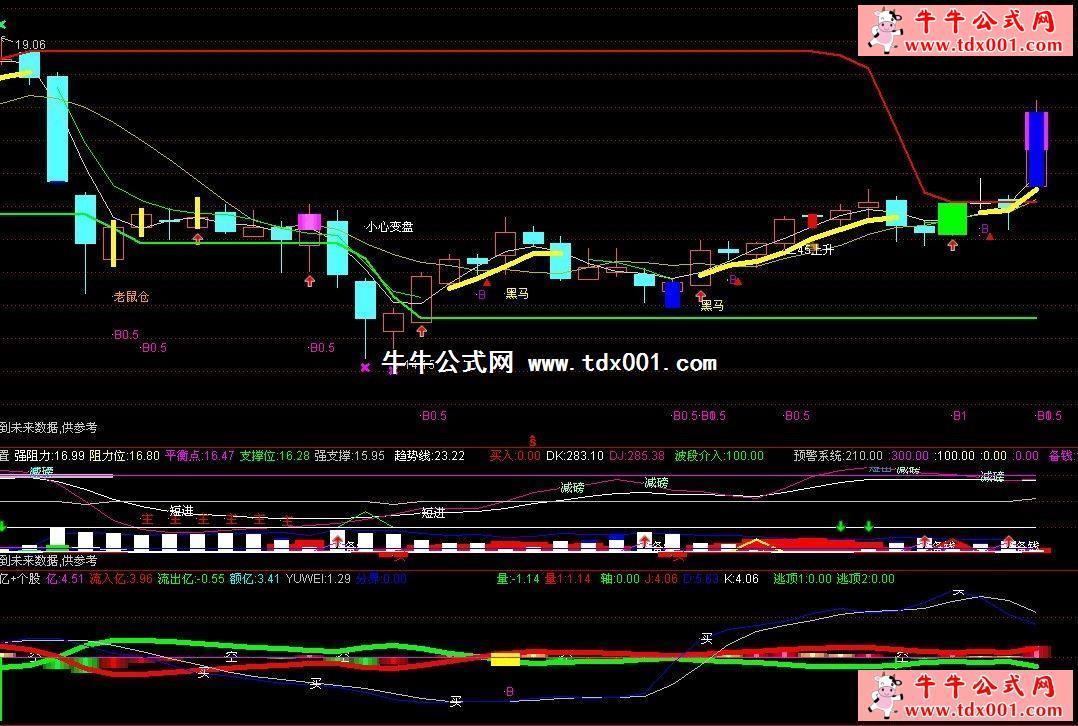The width and height of the screenshot is (1078, 726).
Task: Click the 19.06 high price label
Action: pos(30,45)
